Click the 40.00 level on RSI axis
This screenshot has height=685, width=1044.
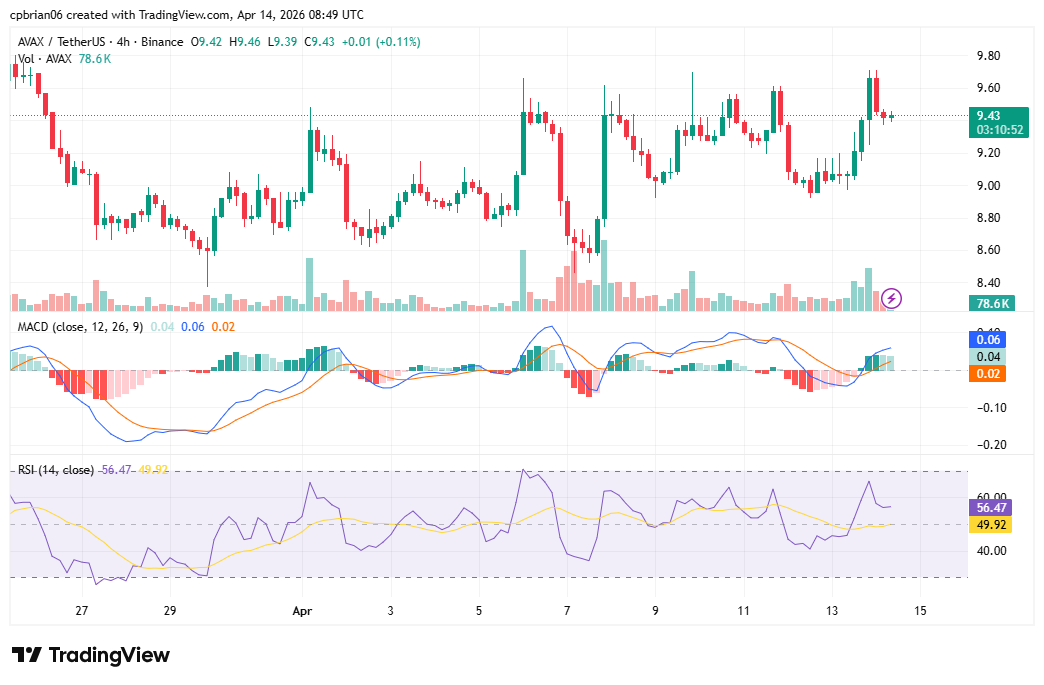click(990, 551)
